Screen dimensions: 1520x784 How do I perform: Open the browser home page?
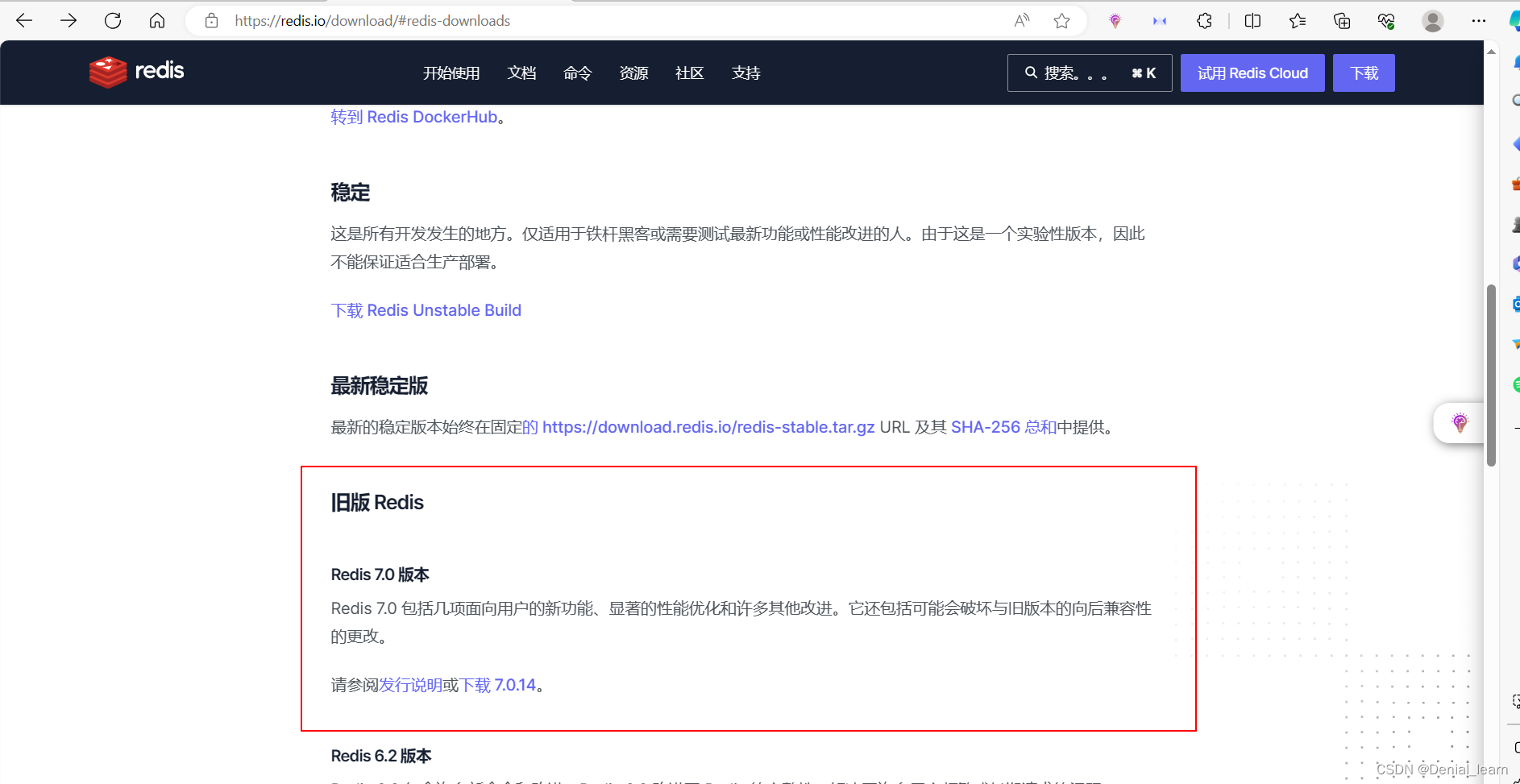coord(157,21)
